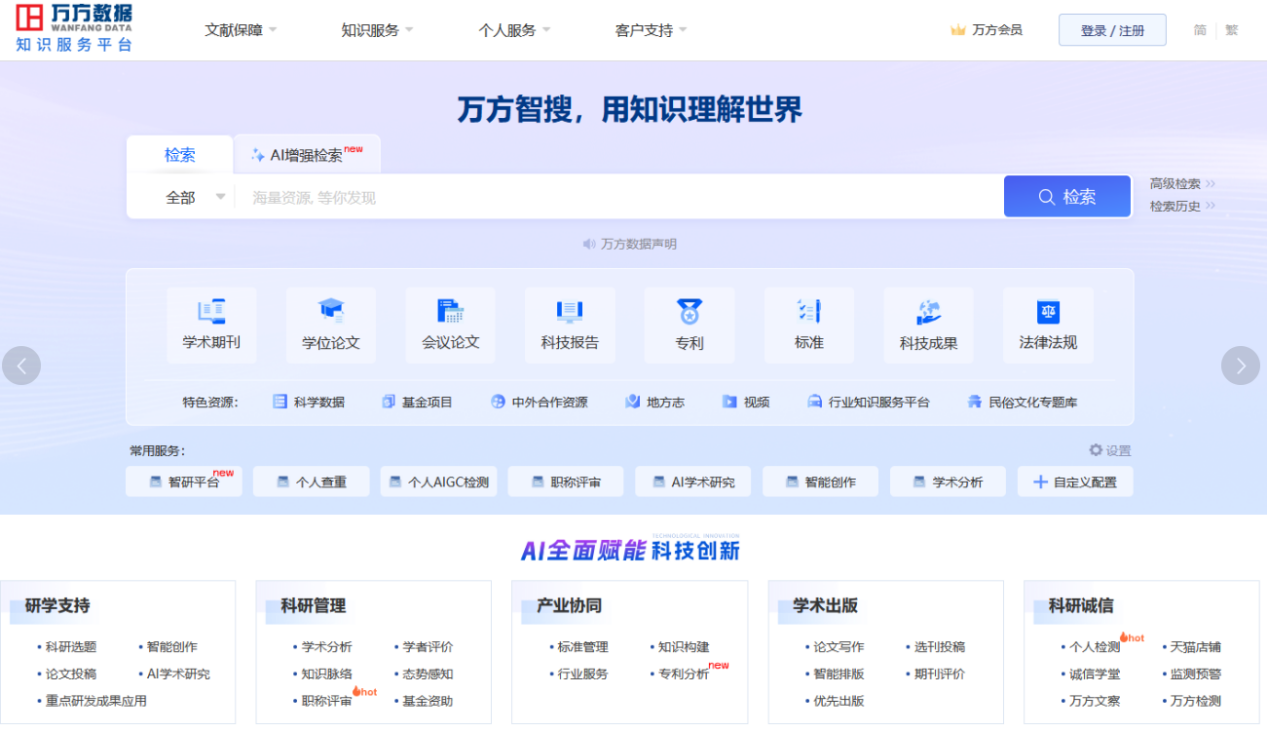Click 论文写作 under 学术出版
The image size is (1267, 732).
point(839,647)
